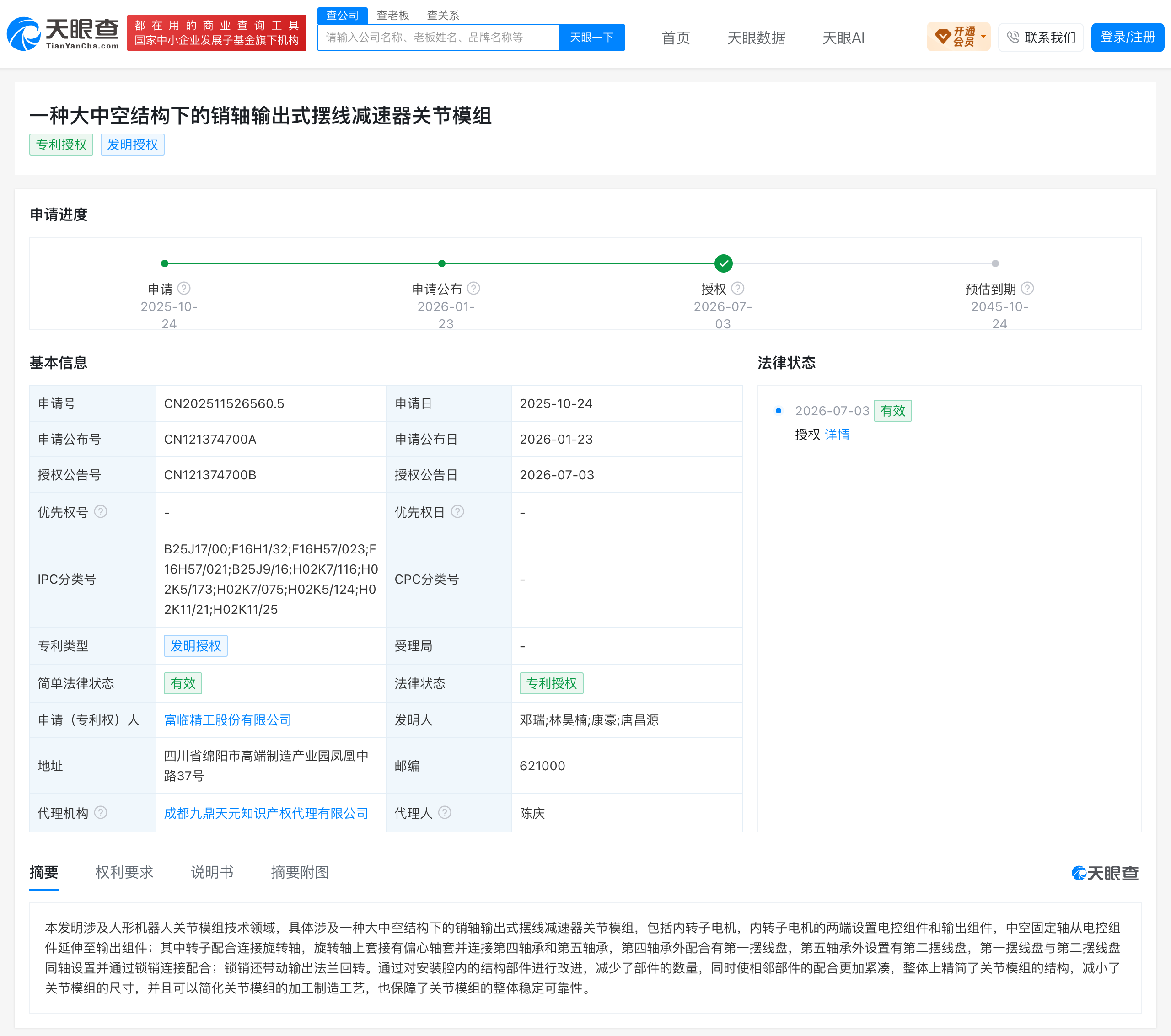This screenshot has width=1171, height=1036.
Task: Click application number CN202511526560.5
Action: click(x=224, y=403)
